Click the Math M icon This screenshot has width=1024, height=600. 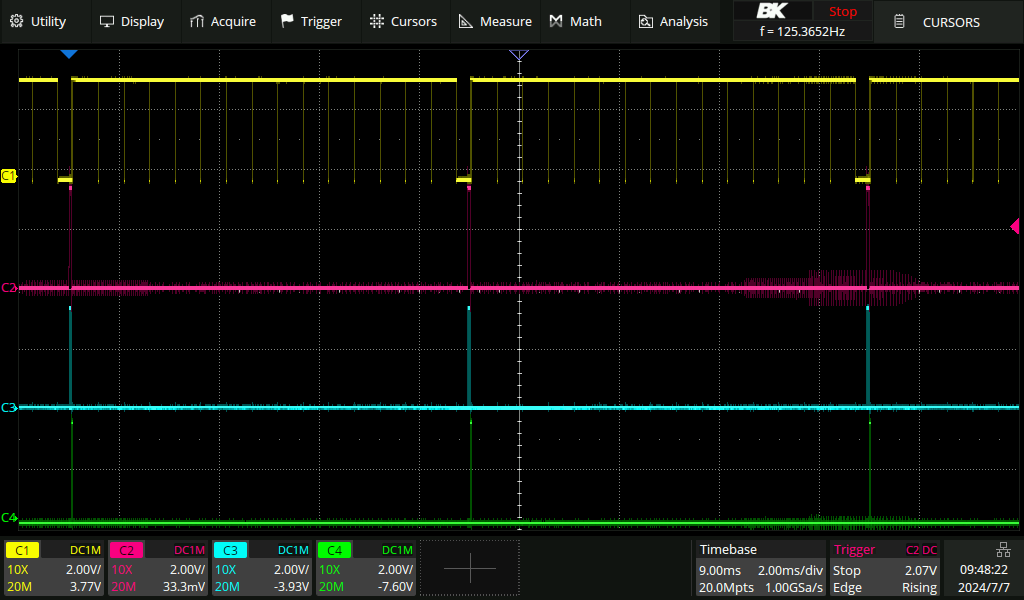pyautogui.click(x=556, y=22)
